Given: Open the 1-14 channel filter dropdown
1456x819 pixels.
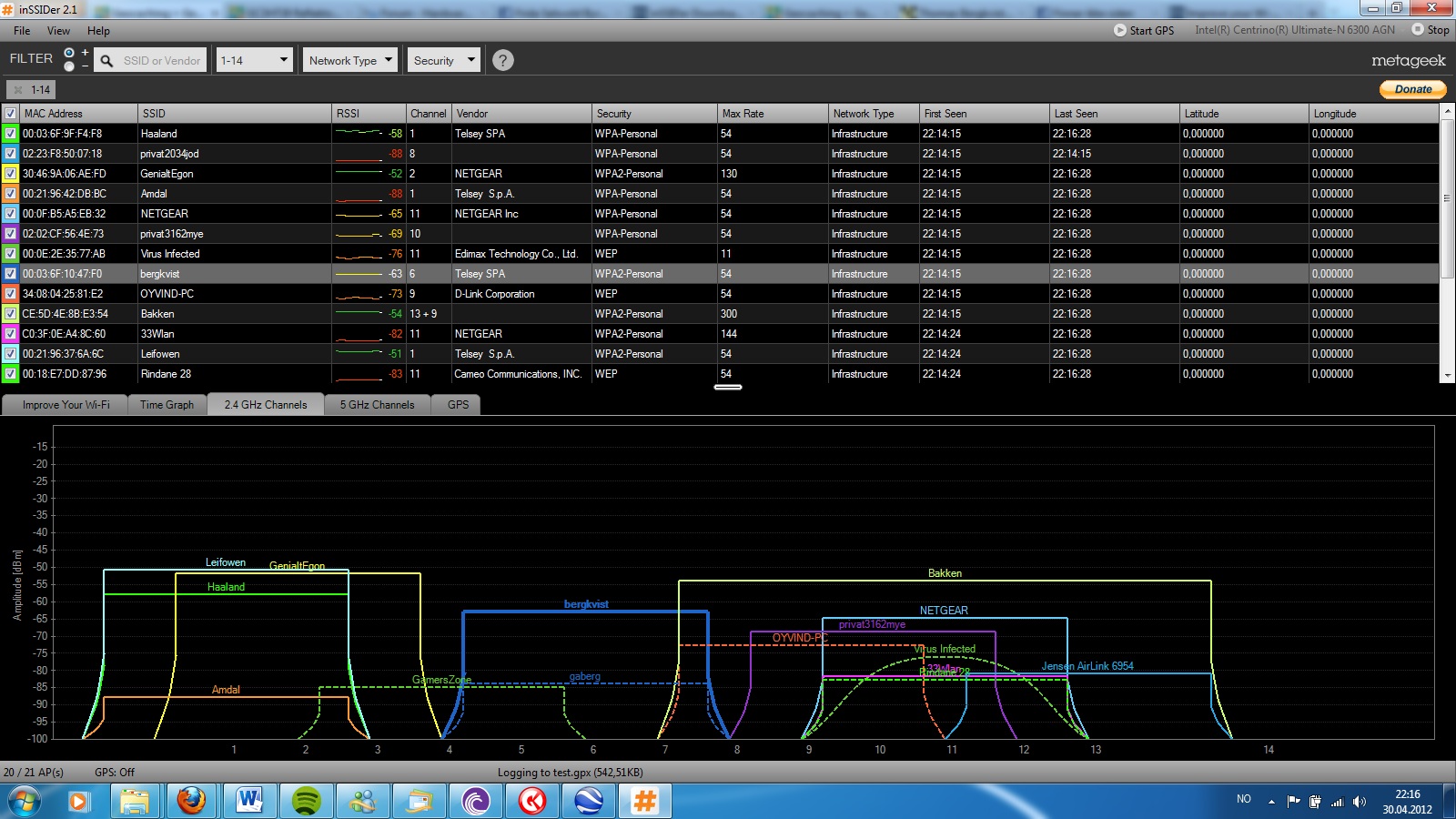Looking at the screenshot, I should pyautogui.click(x=255, y=60).
